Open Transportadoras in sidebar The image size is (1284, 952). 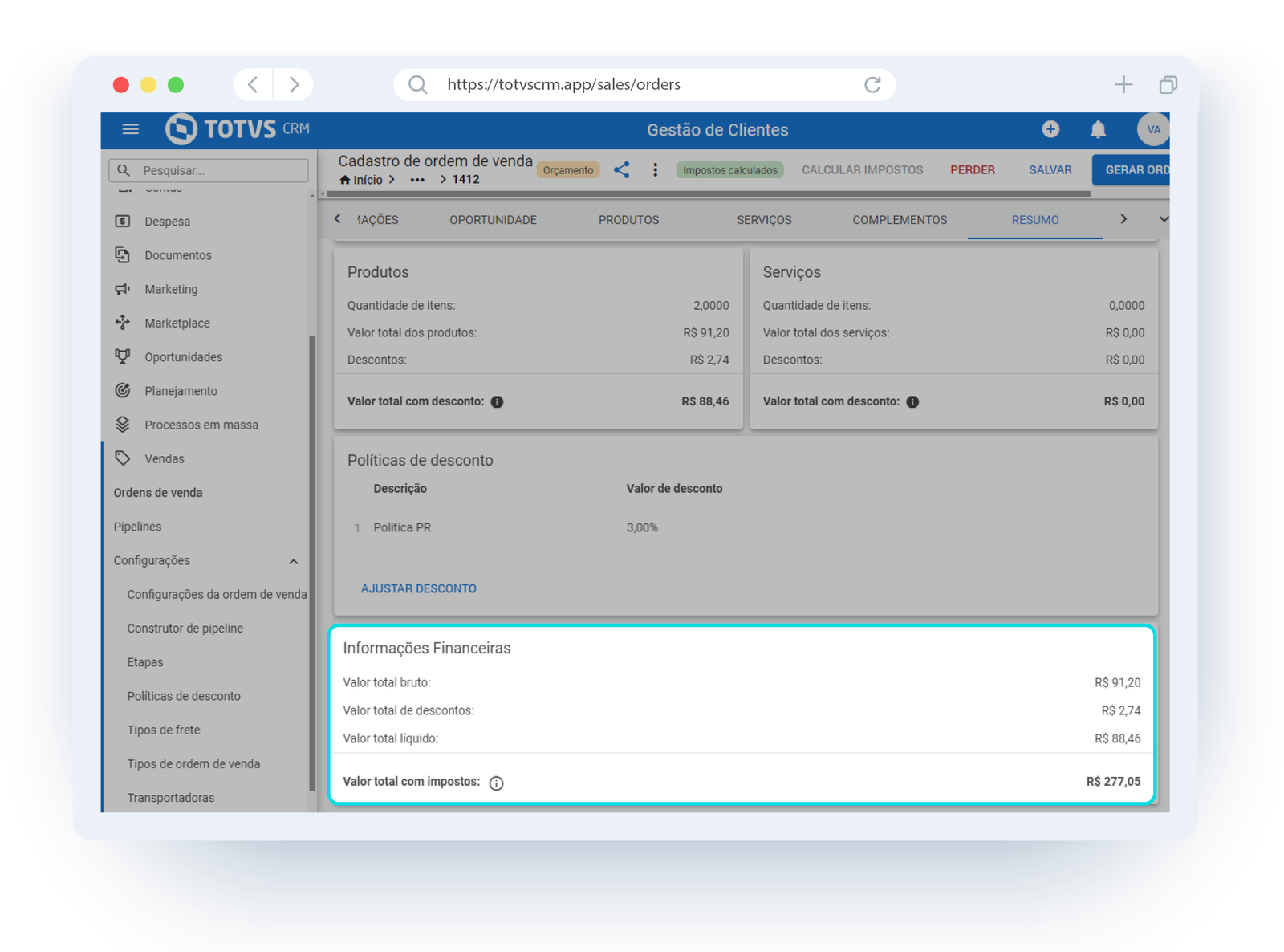171,798
